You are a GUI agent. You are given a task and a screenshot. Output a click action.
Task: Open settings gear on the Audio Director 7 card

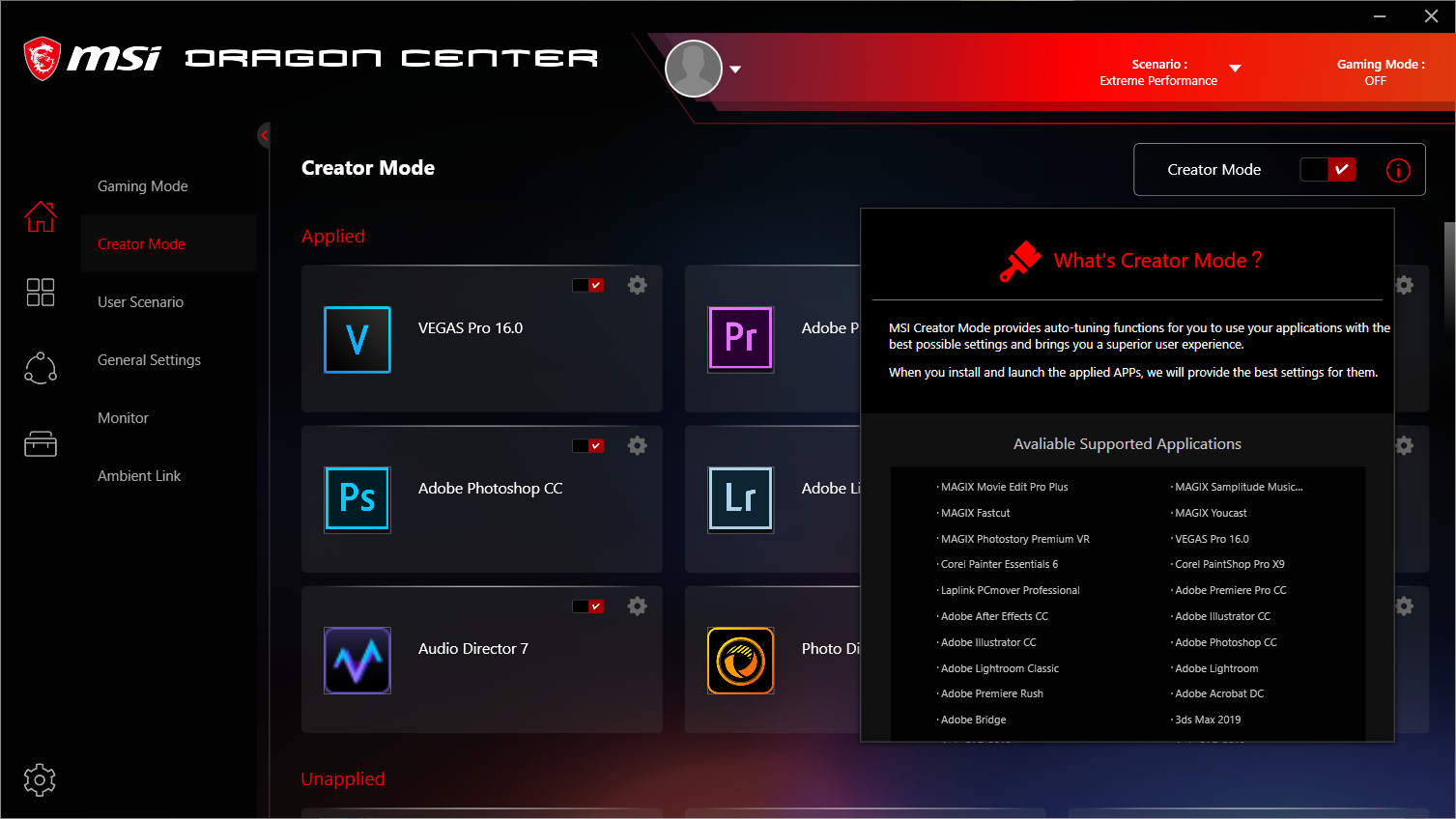(x=638, y=606)
